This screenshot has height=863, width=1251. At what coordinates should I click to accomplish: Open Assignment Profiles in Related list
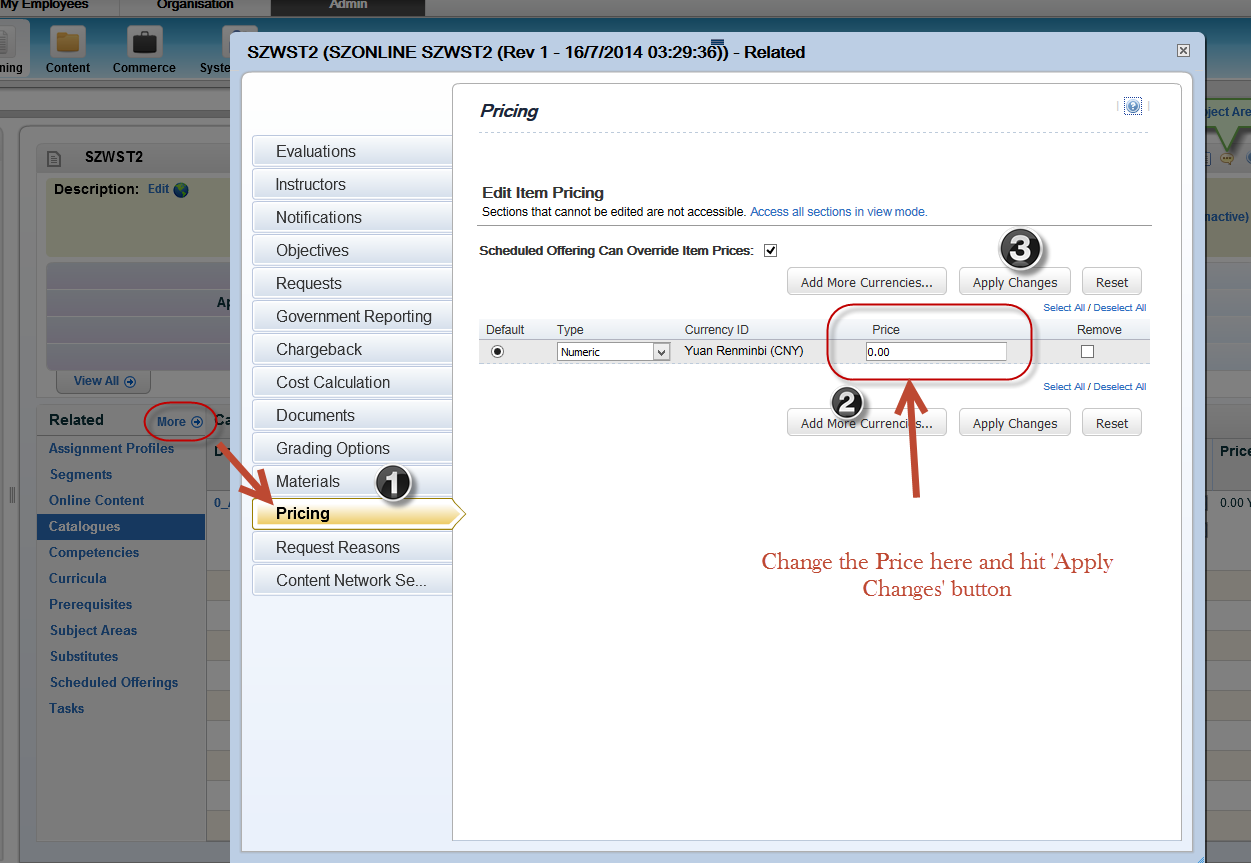(112, 448)
